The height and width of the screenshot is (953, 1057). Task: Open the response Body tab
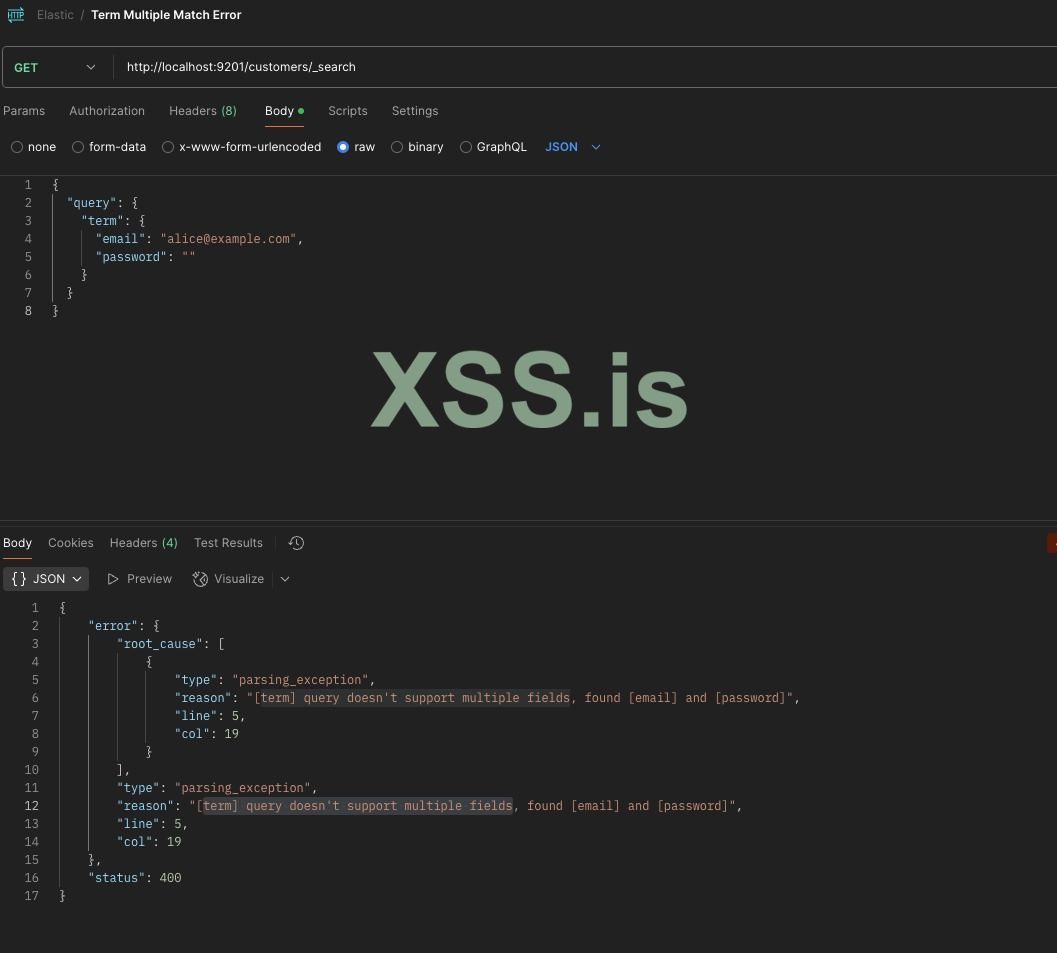point(18,543)
